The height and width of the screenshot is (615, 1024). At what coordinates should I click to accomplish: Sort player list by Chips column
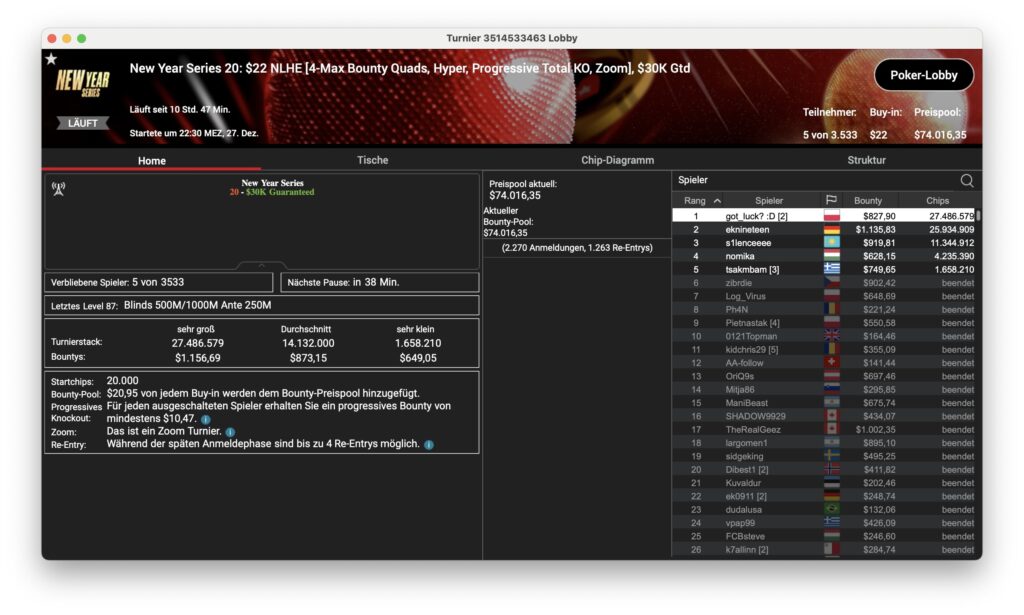(x=937, y=201)
